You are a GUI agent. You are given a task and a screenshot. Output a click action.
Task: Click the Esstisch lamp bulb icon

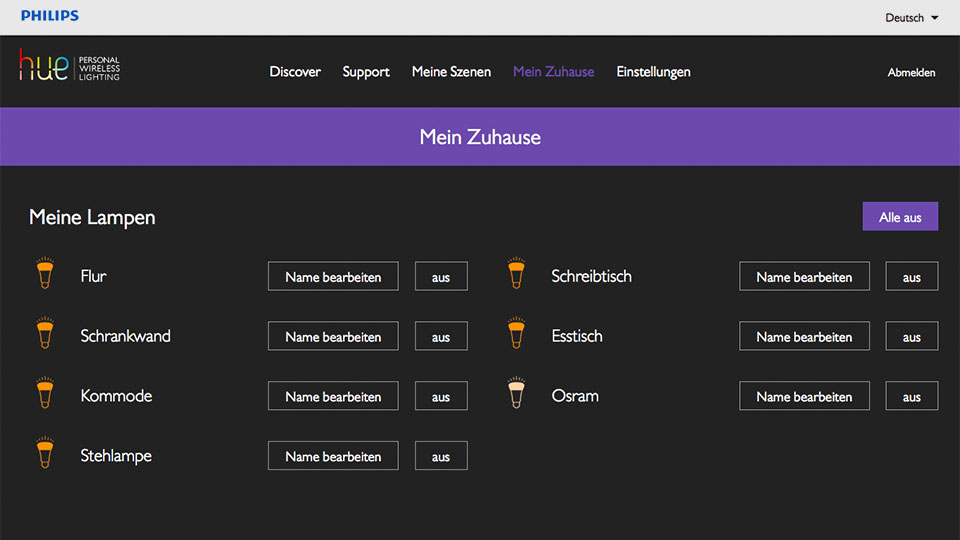point(515,335)
